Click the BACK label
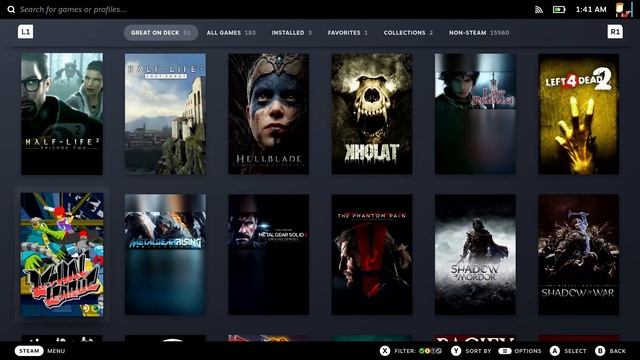The height and width of the screenshot is (360, 640). coord(618,351)
